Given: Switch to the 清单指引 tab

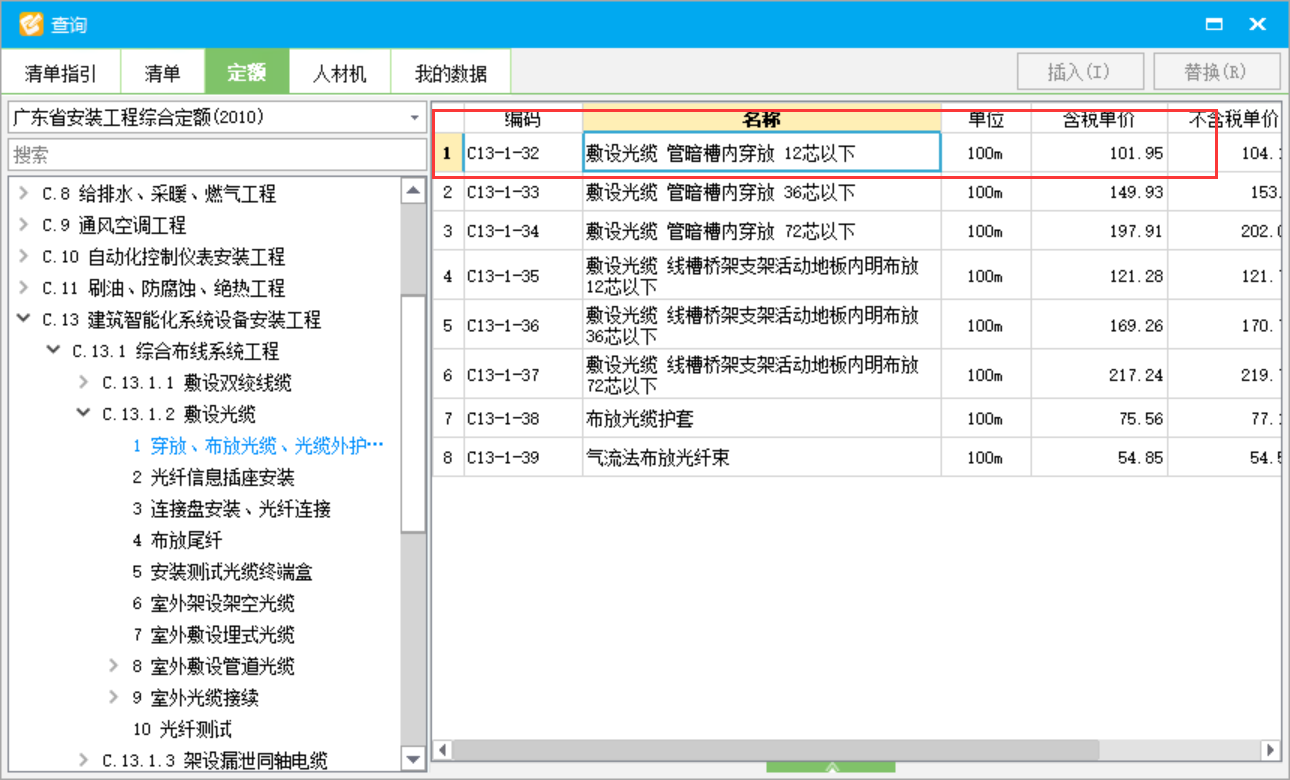Looking at the screenshot, I should pyautogui.click(x=61, y=73).
